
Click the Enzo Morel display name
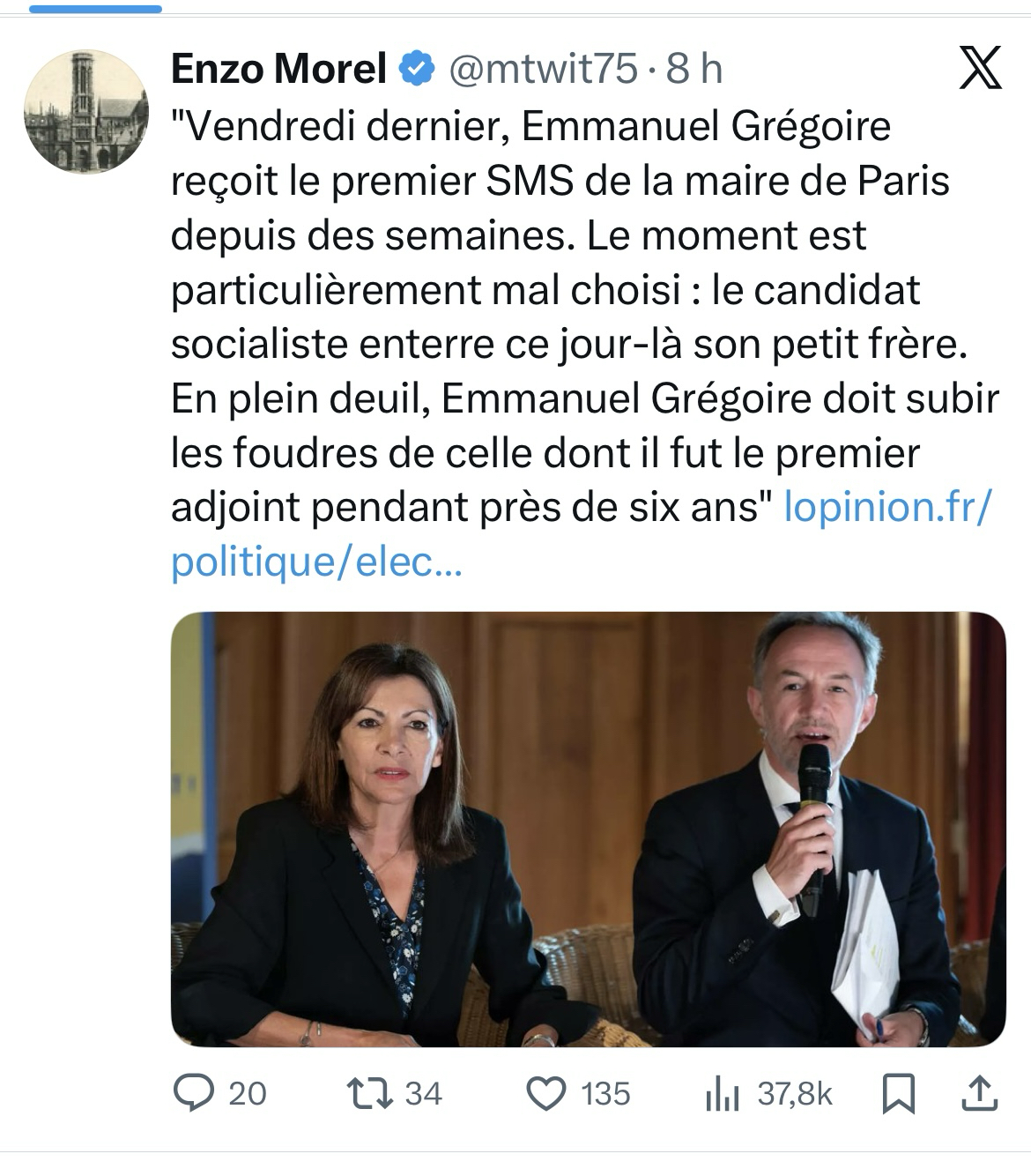click(x=278, y=69)
